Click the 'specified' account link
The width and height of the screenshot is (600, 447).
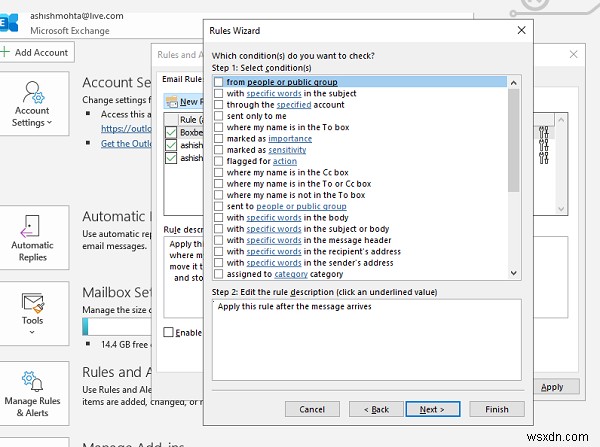[294, 104]
